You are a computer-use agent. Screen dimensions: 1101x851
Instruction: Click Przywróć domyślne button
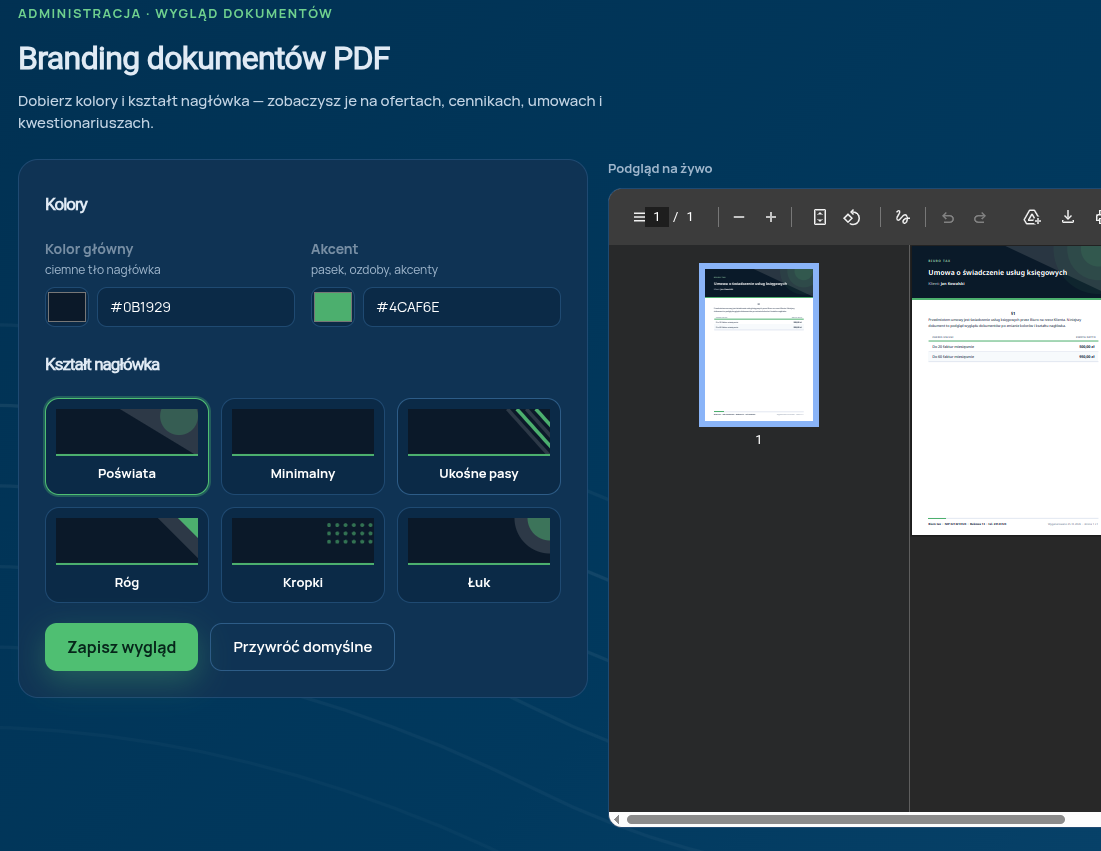pos(303,647)
